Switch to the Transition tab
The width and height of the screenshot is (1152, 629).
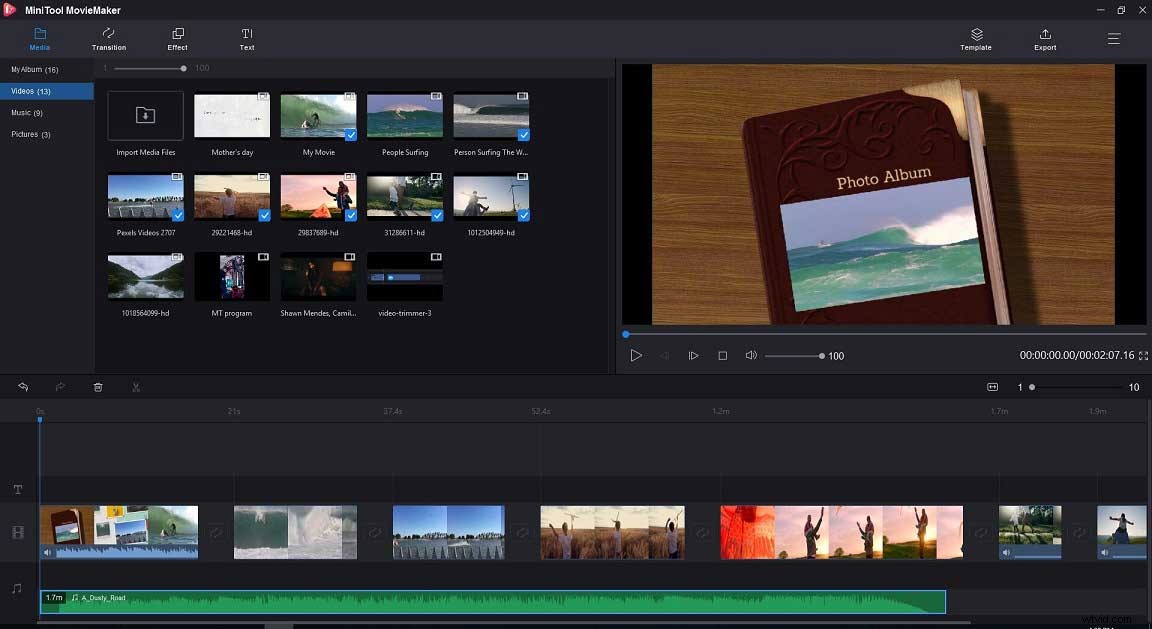[108, 39]
